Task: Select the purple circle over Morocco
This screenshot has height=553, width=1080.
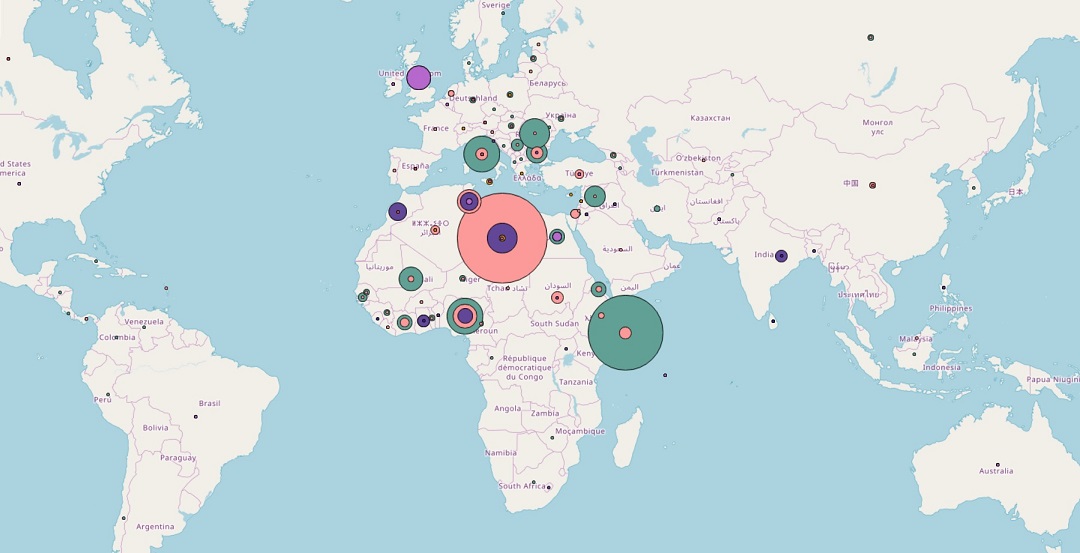Action: pyautogui.click(x=397, y=211)
